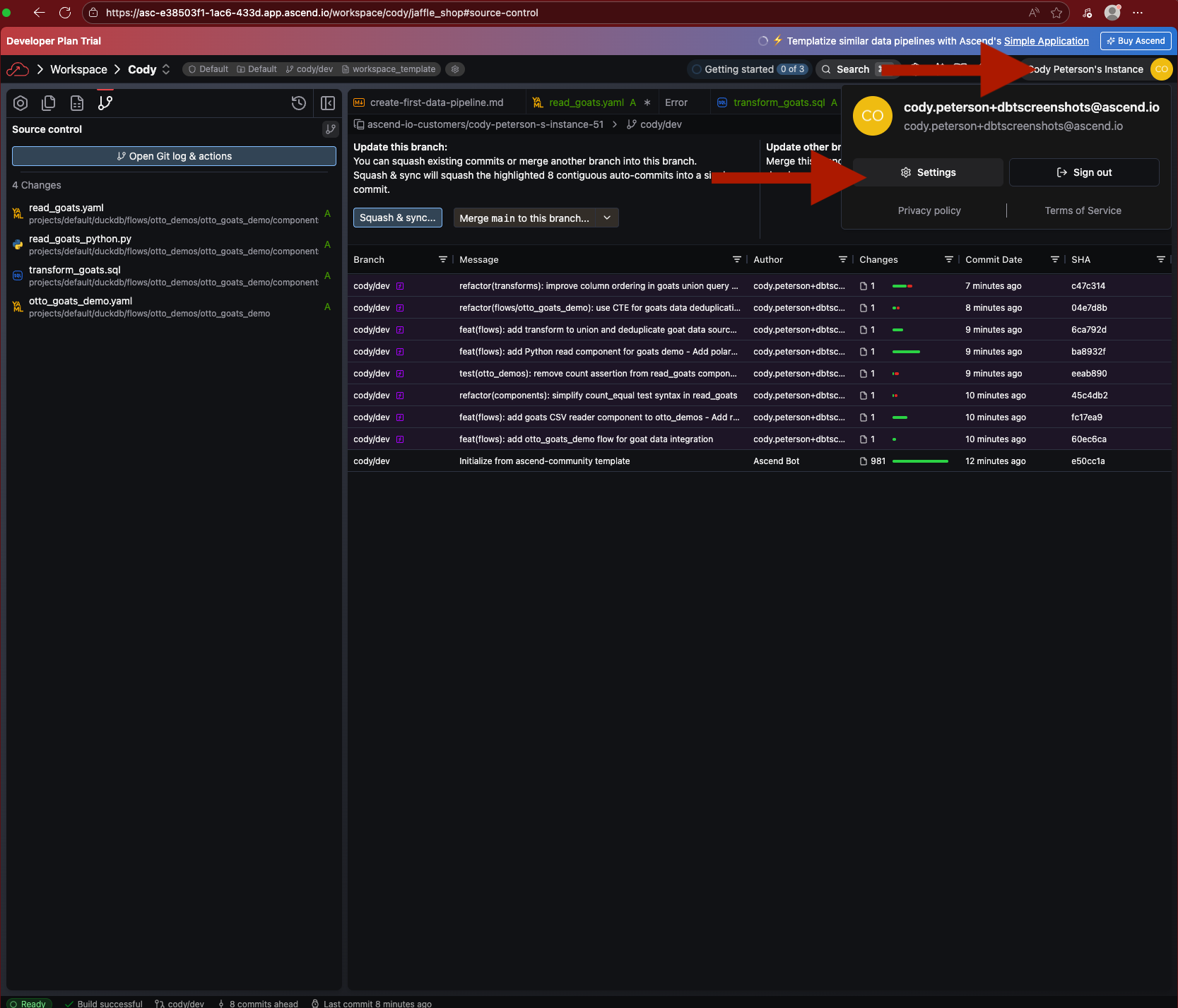
Task: Open the Getting started 0 of 3 checklist
Action: point(748,69)
